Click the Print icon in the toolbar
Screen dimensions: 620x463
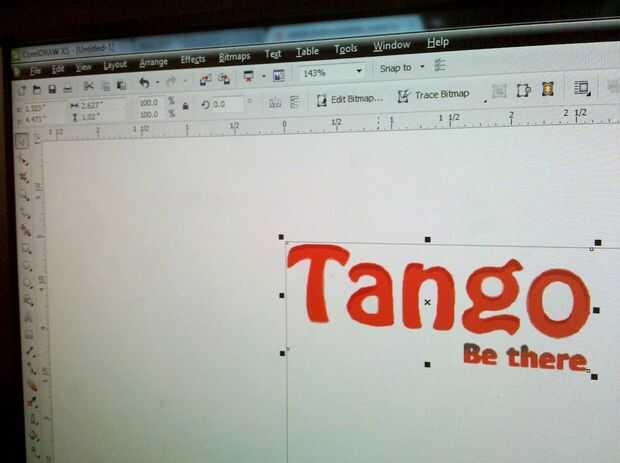tap(68, 89)
